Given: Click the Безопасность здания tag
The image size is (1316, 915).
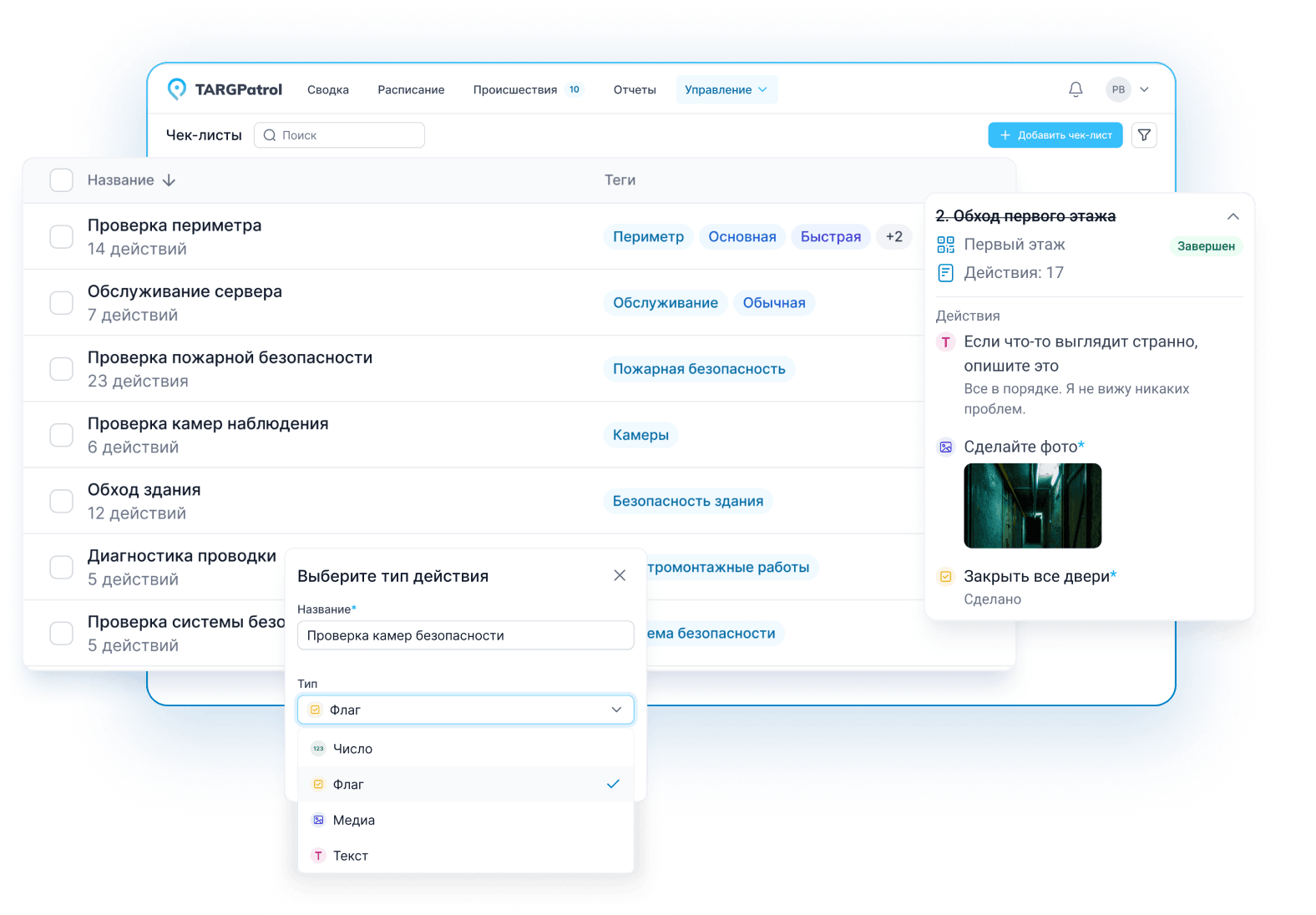Looking at the screenshot, I should 688,501.
